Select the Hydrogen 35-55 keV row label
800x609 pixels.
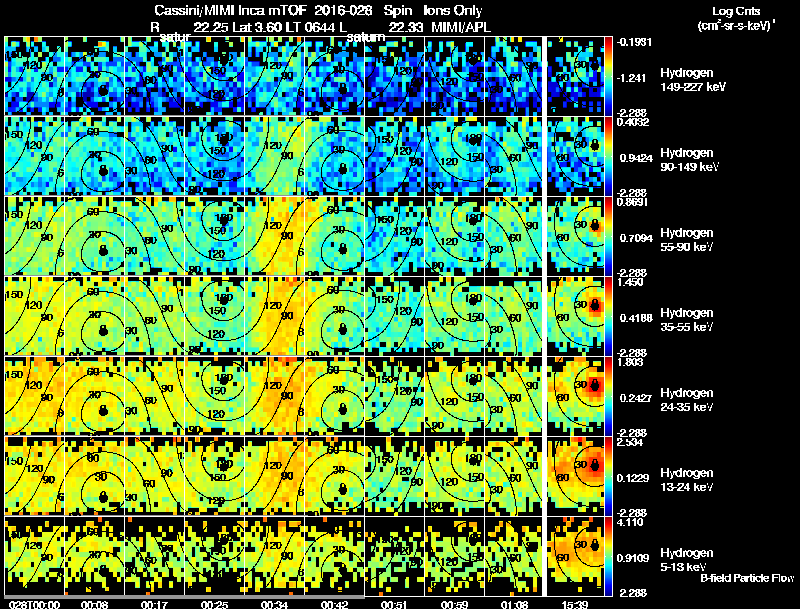pyautogui.click(x=687, y=320)
